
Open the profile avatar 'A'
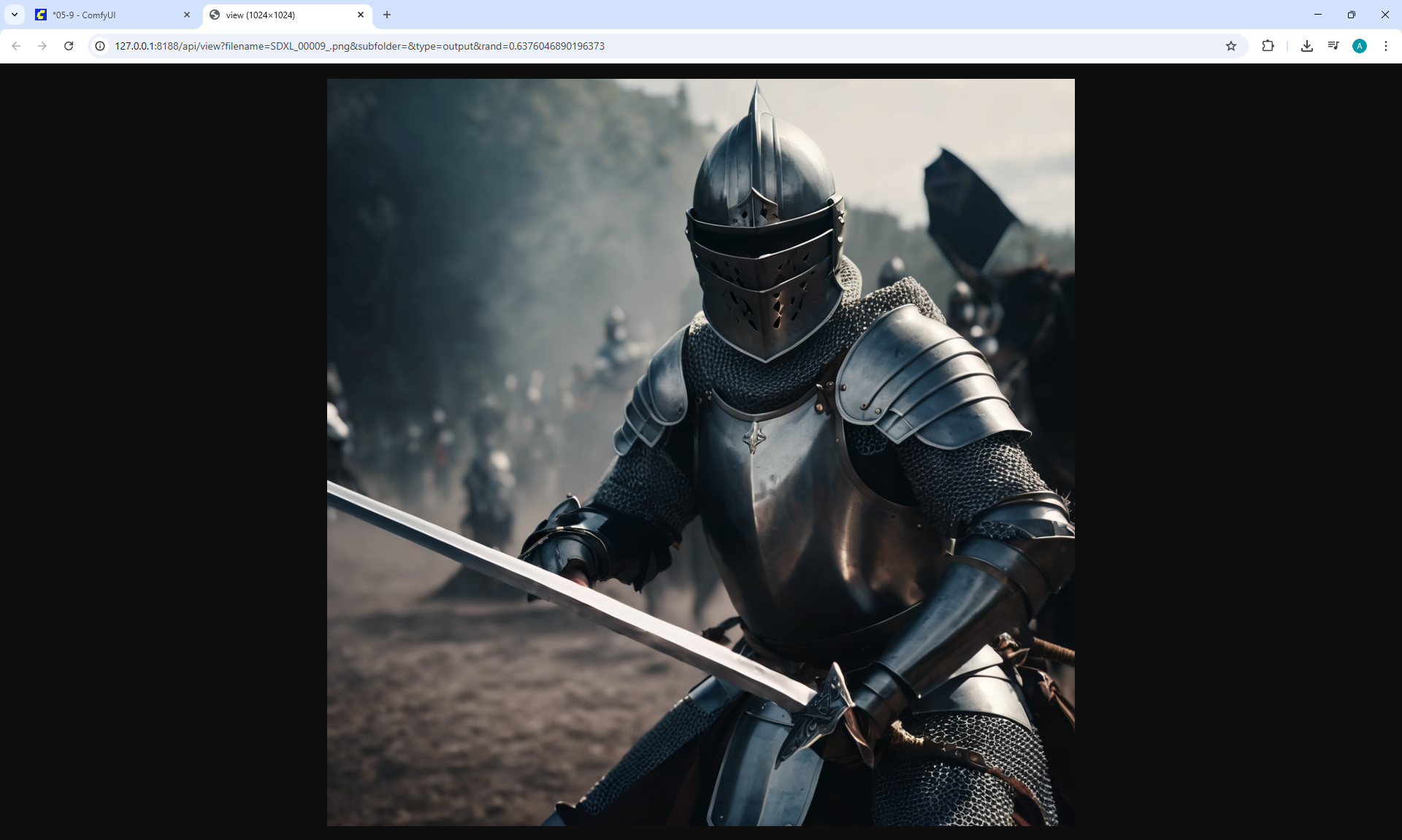[x=1360, y=46]
